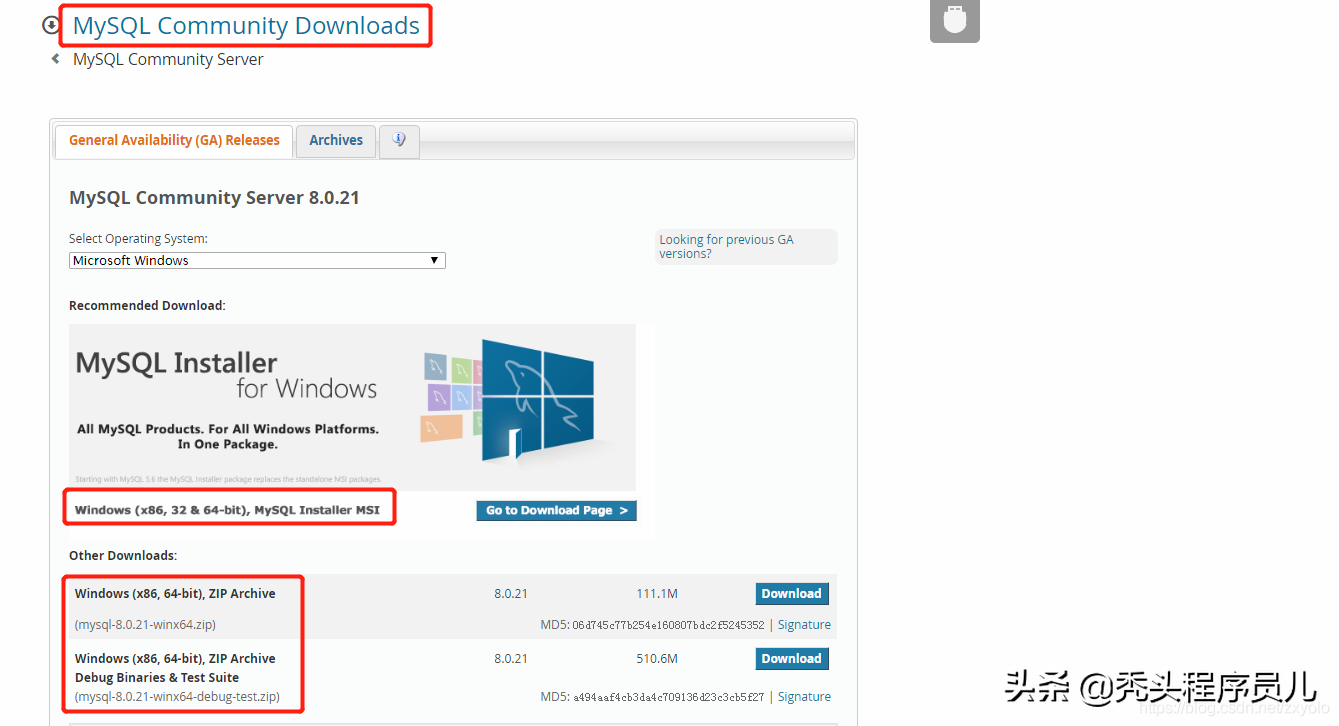Select the General Availability (GA) Releases tab
The height and width of the screenshot is (726, 1339).
tap(173, 140)
